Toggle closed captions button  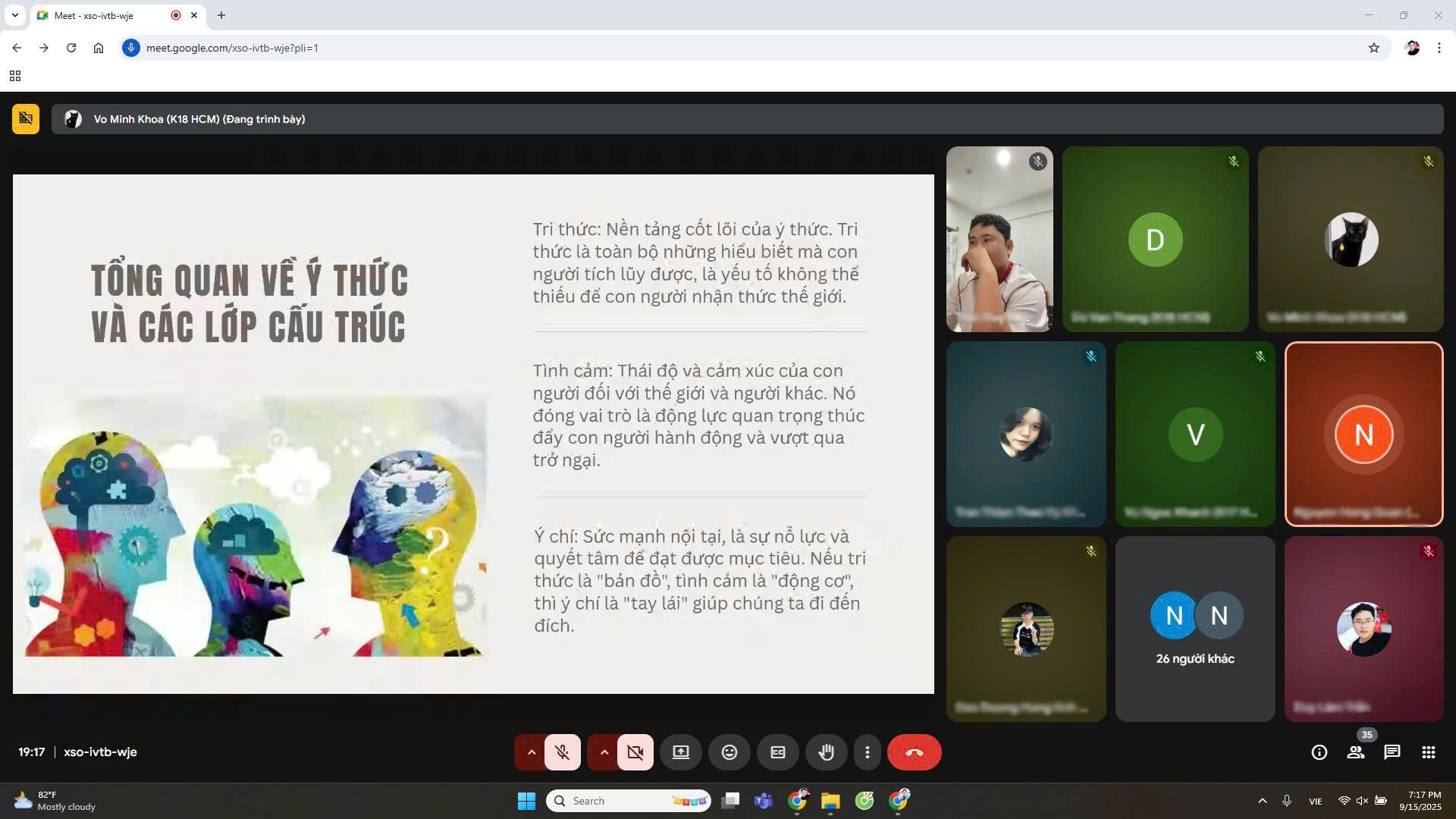pyautogui.click(x=777, y=752)
